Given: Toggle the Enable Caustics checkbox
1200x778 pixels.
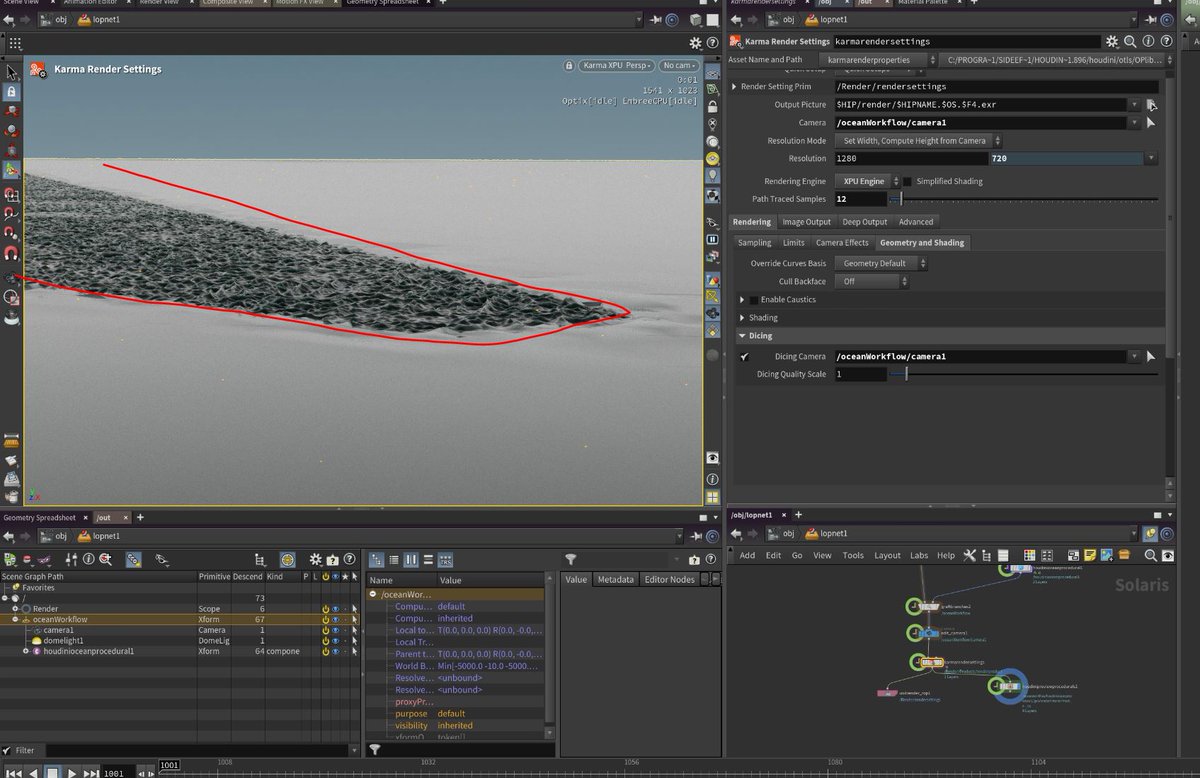Looking at the screenshot, I should [x=753, y=299].
